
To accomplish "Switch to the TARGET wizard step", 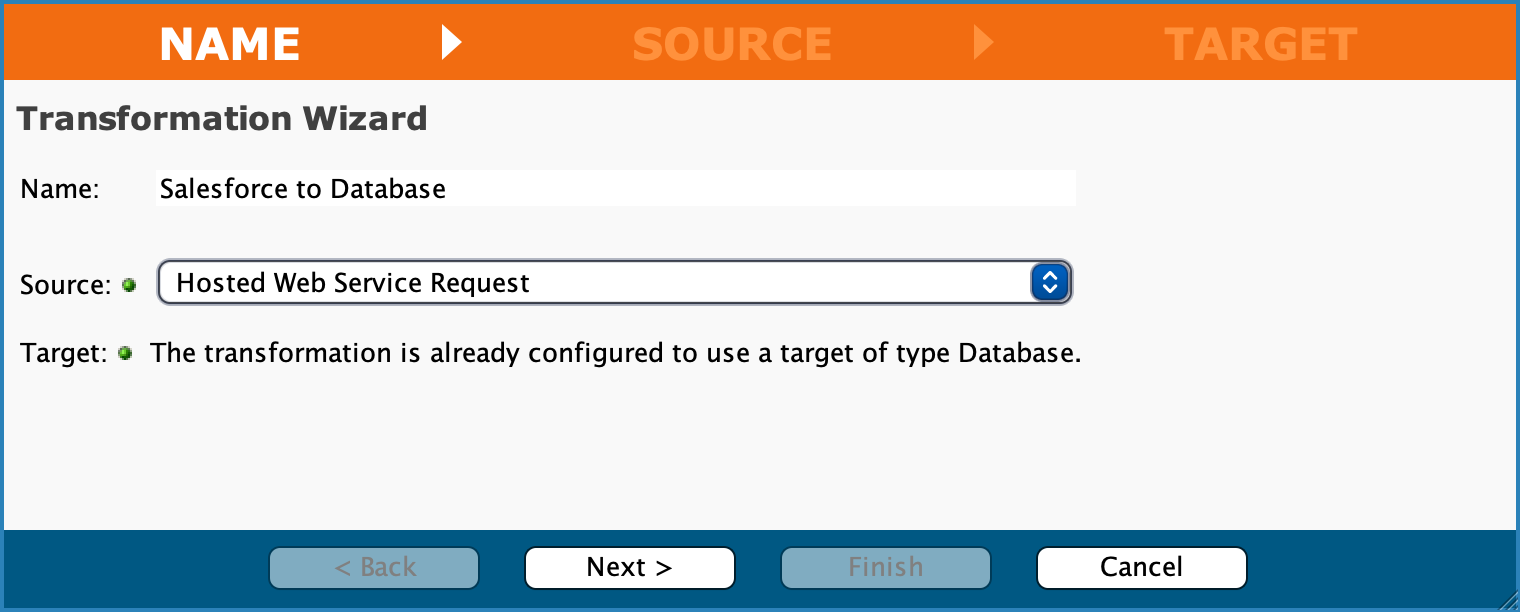I will 1260,42.
